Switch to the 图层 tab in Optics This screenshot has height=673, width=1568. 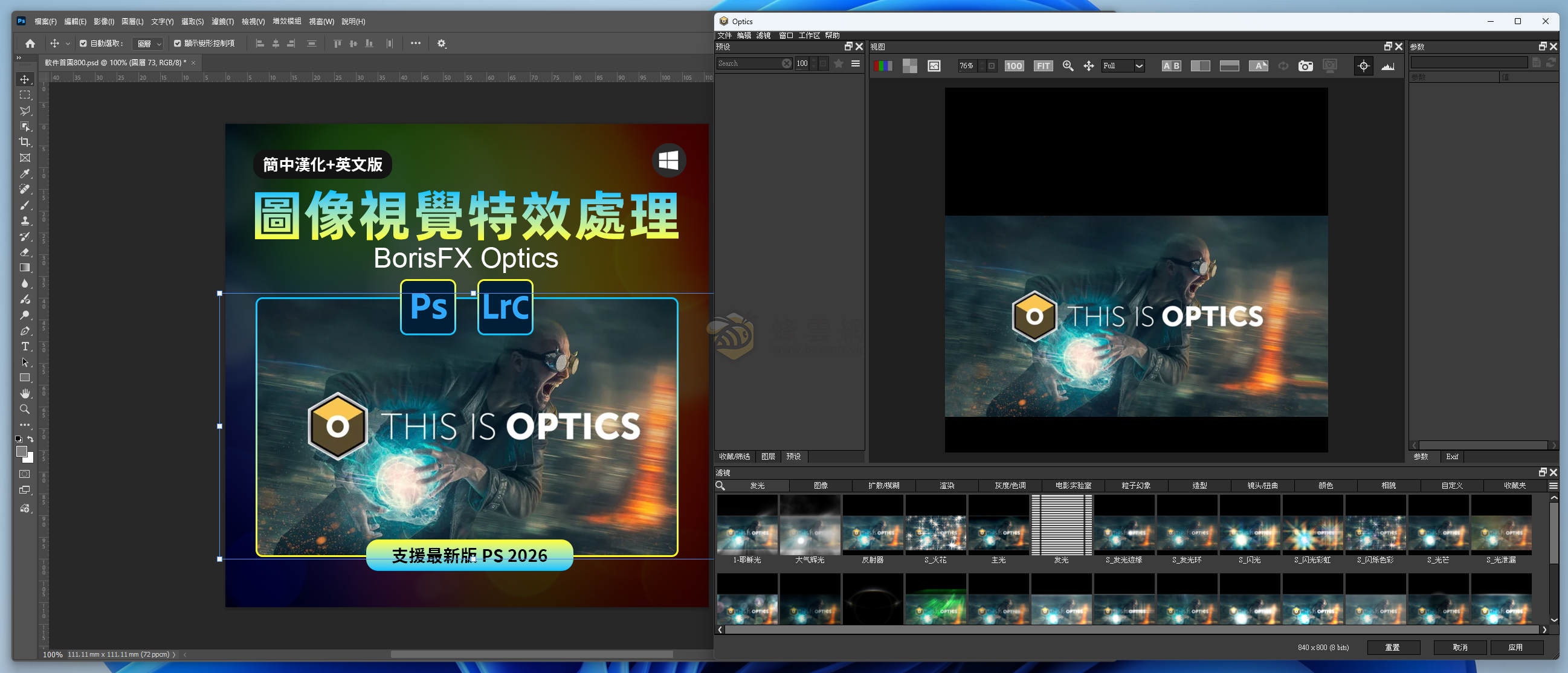pos(768,456)
